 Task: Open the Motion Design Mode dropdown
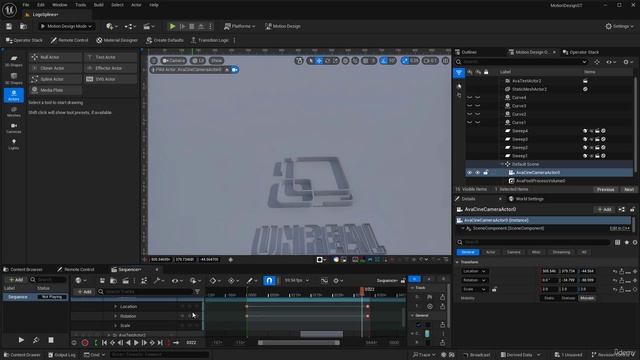point(67,26)
